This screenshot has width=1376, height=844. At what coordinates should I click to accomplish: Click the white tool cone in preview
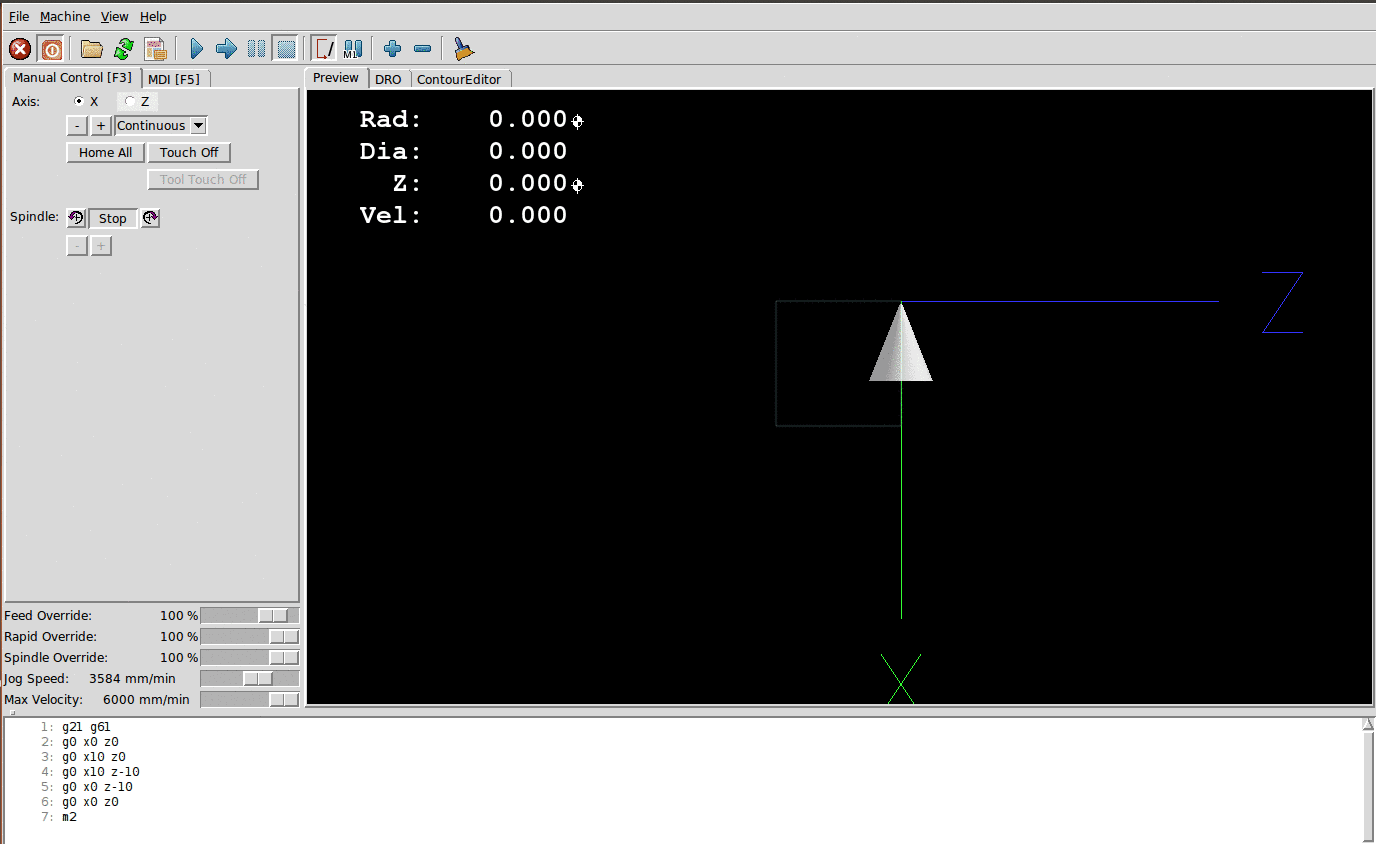[x=901, y=343]
